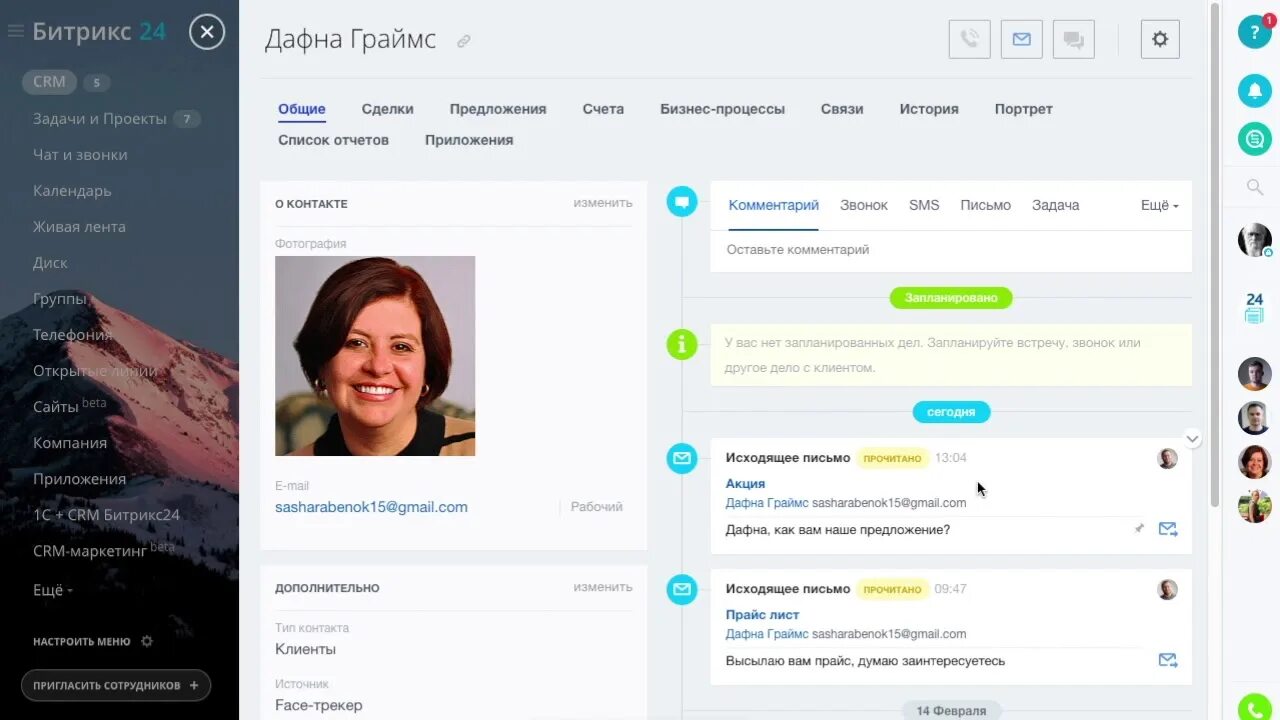Open the Рабочий email type selector

click(597, 507)
